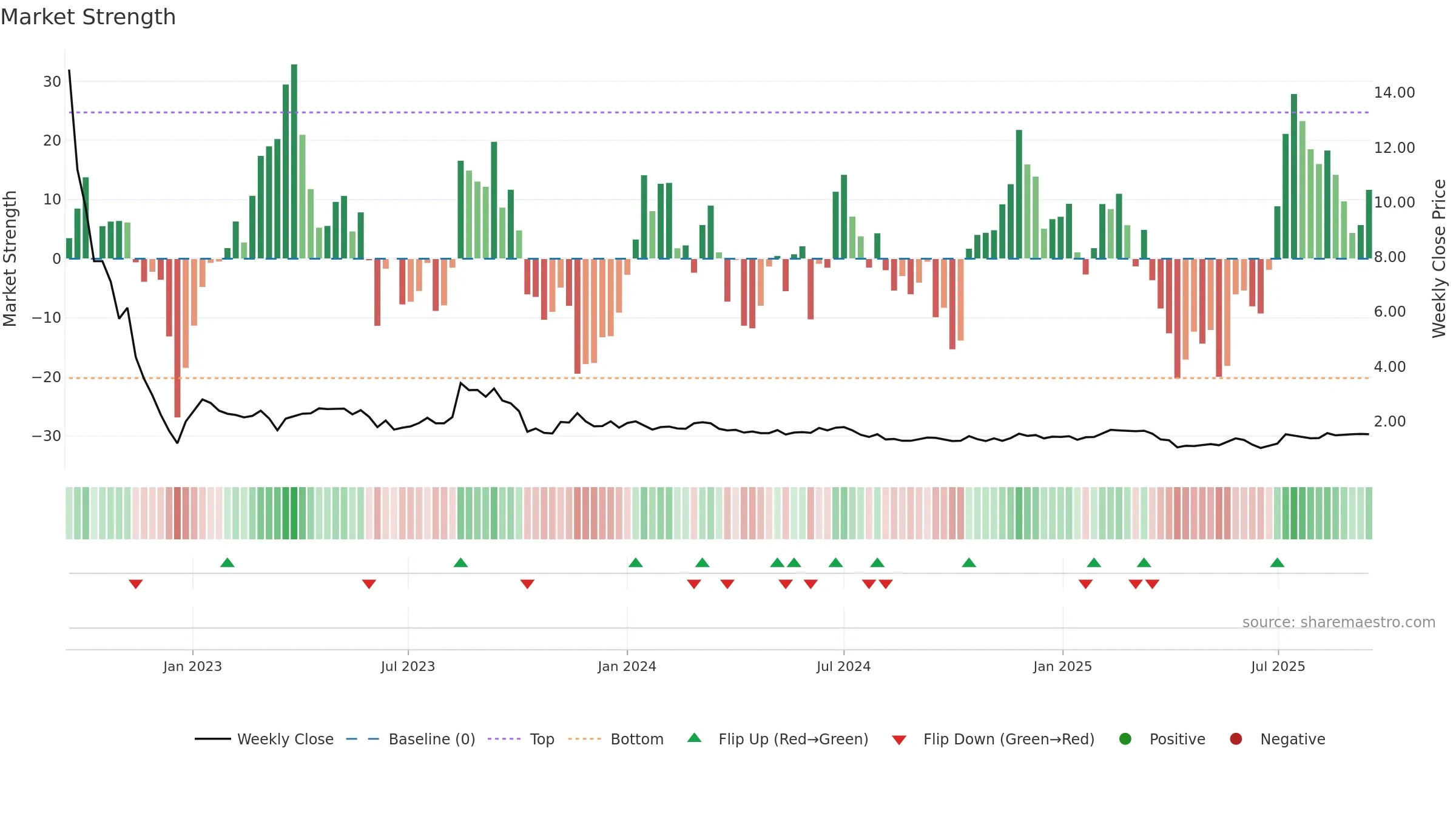The height and width of the screenshot is (819, 1456).
Task: Click the first green Flip Up marker after Jan 2023
Action: 227,562
